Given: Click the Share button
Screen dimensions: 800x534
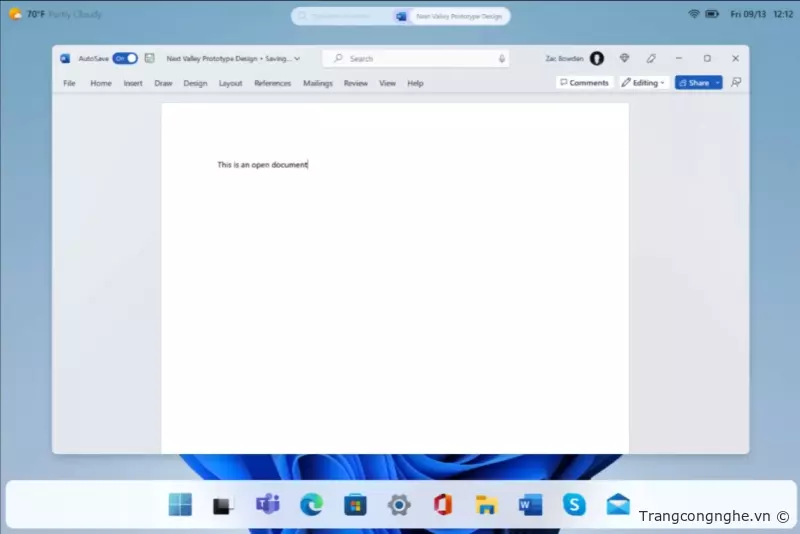Looking at the screenshot, I should coord(693,83).
